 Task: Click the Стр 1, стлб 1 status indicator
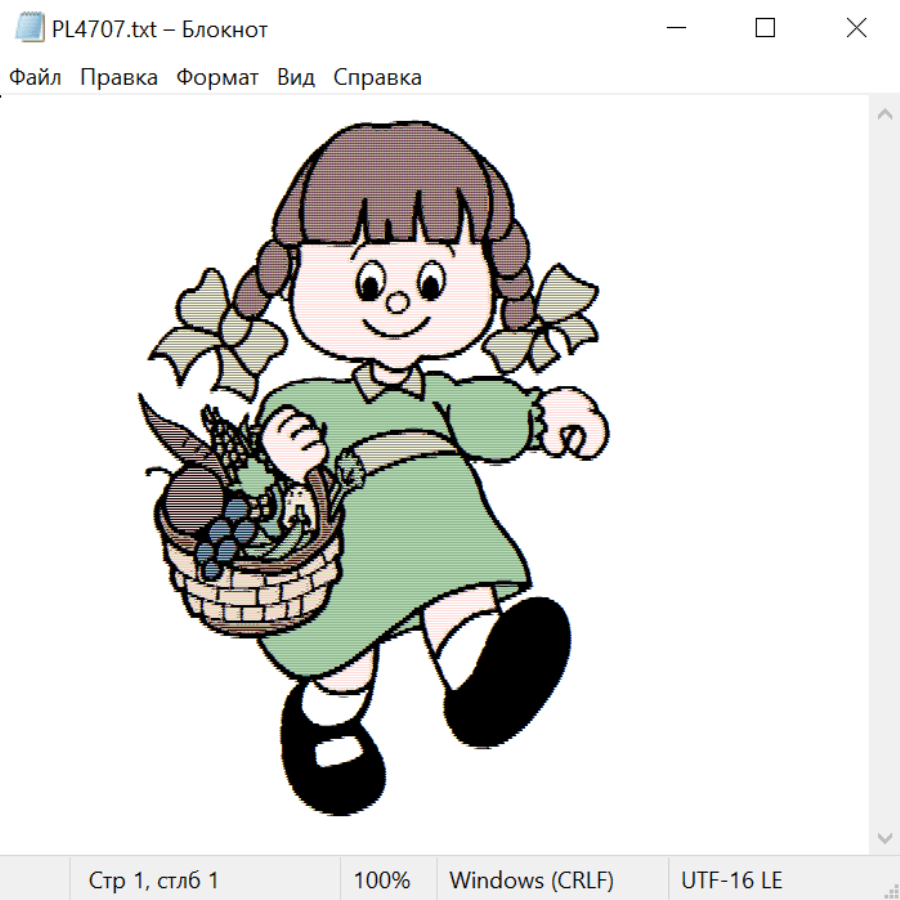153,880
